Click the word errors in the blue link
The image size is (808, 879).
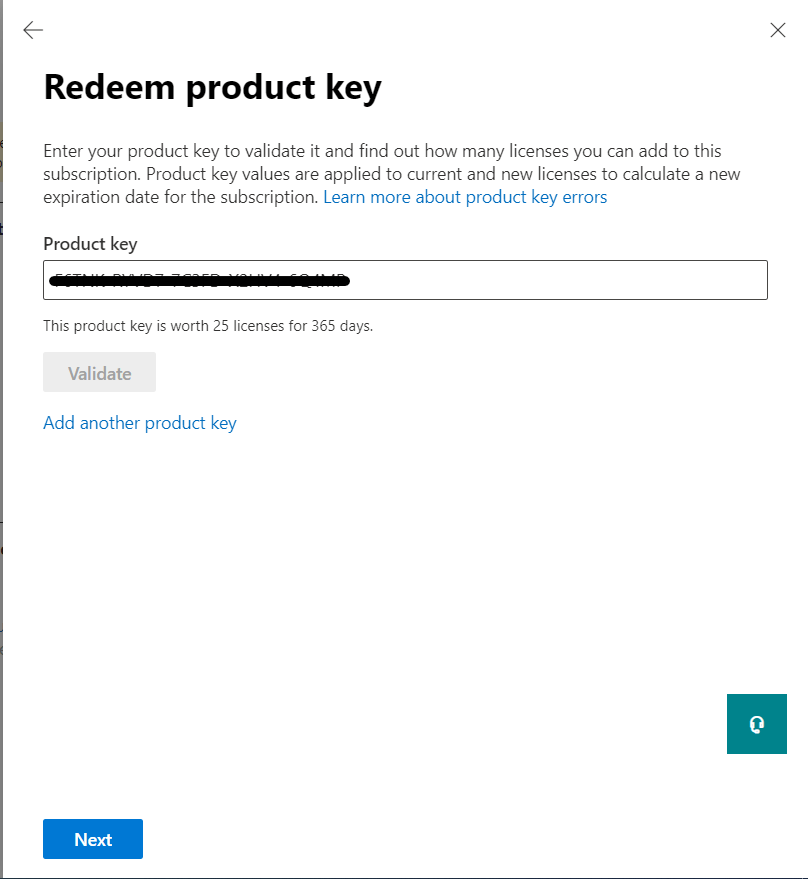[584, 197]
